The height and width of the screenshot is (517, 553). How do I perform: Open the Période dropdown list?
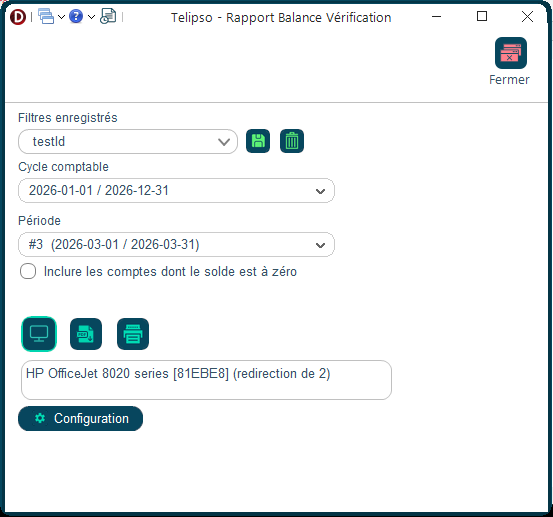pos(176,244)
